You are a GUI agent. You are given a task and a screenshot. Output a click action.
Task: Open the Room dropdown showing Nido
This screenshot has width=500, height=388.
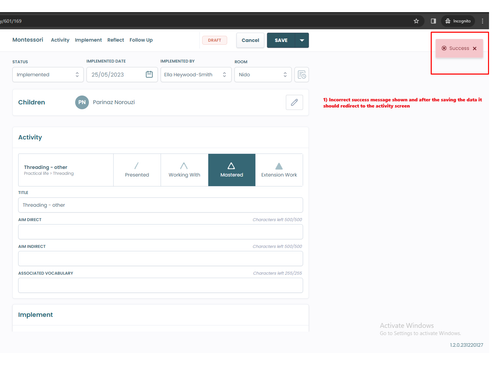(x=263, y=75)
